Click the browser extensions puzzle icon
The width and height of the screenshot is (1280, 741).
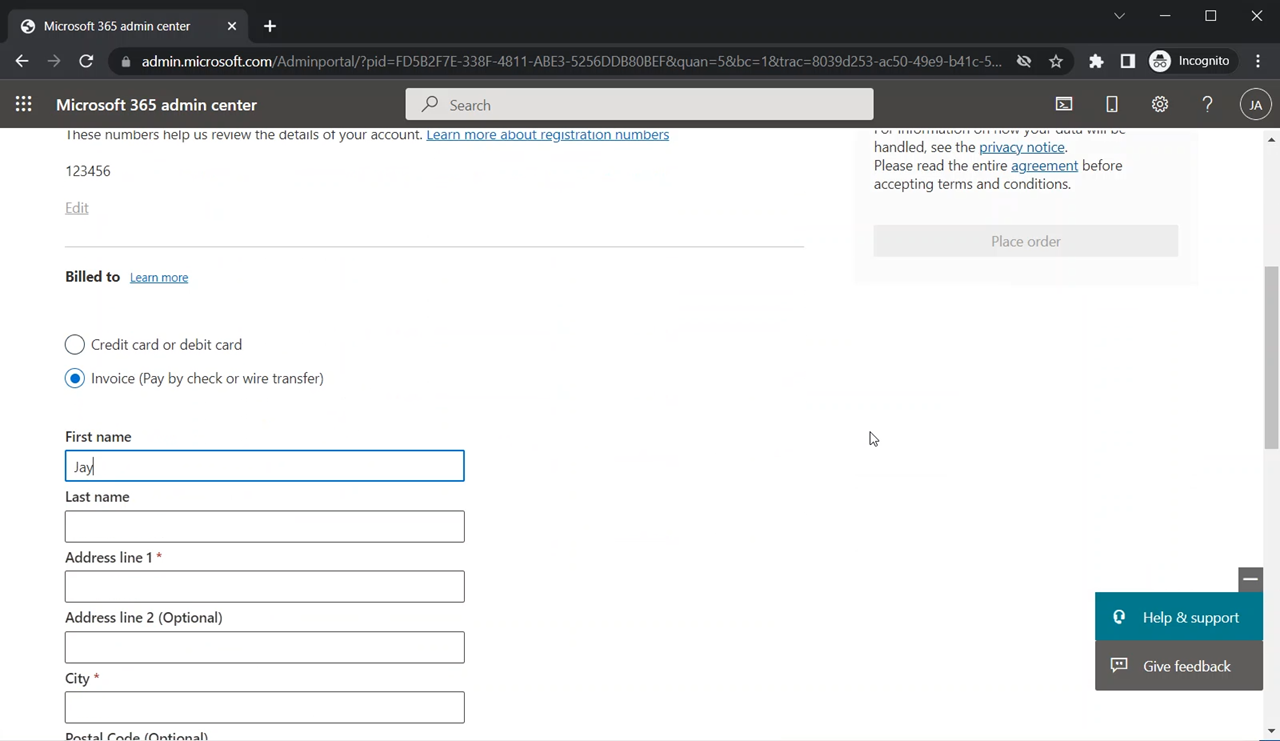click(x=1096, y=61)
